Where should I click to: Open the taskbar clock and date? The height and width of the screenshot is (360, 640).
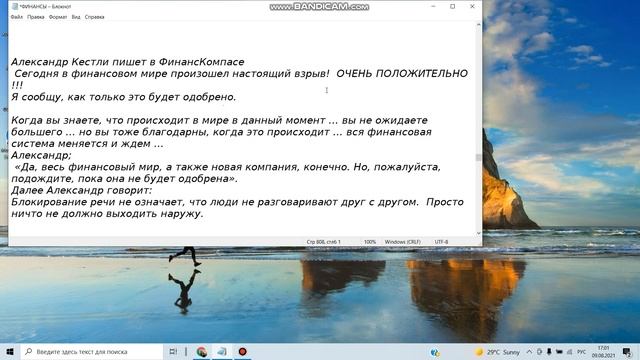click(x=603, y=352)
